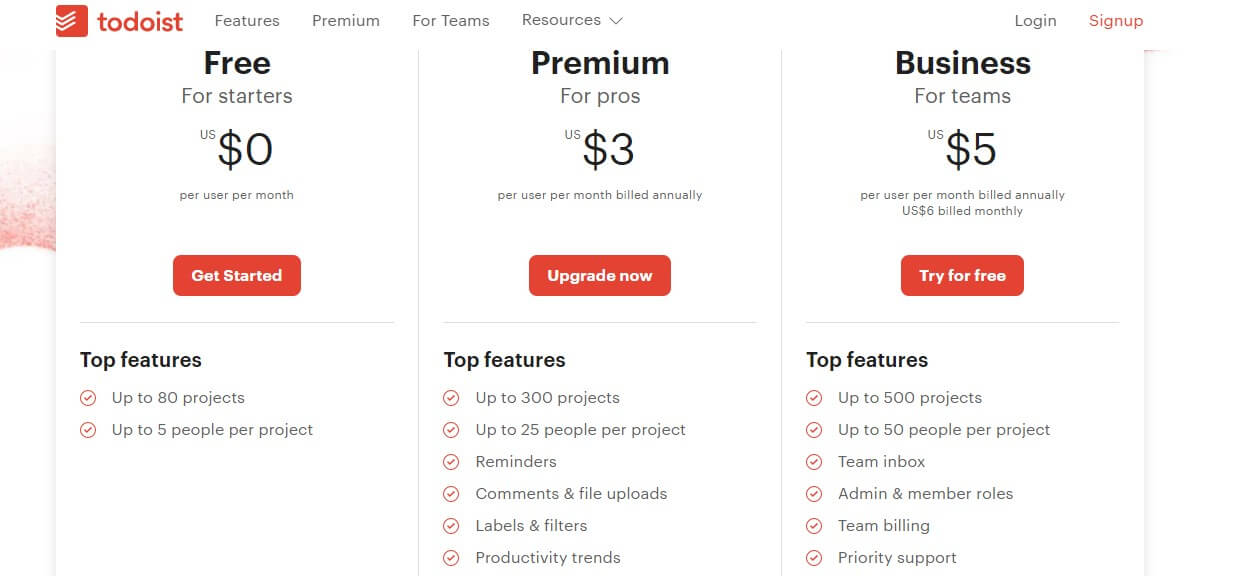The image size is (1241, 576).
Task: Click checkmark icon beside Reminders
Action: pyautogui.click(x=452, y=462)
